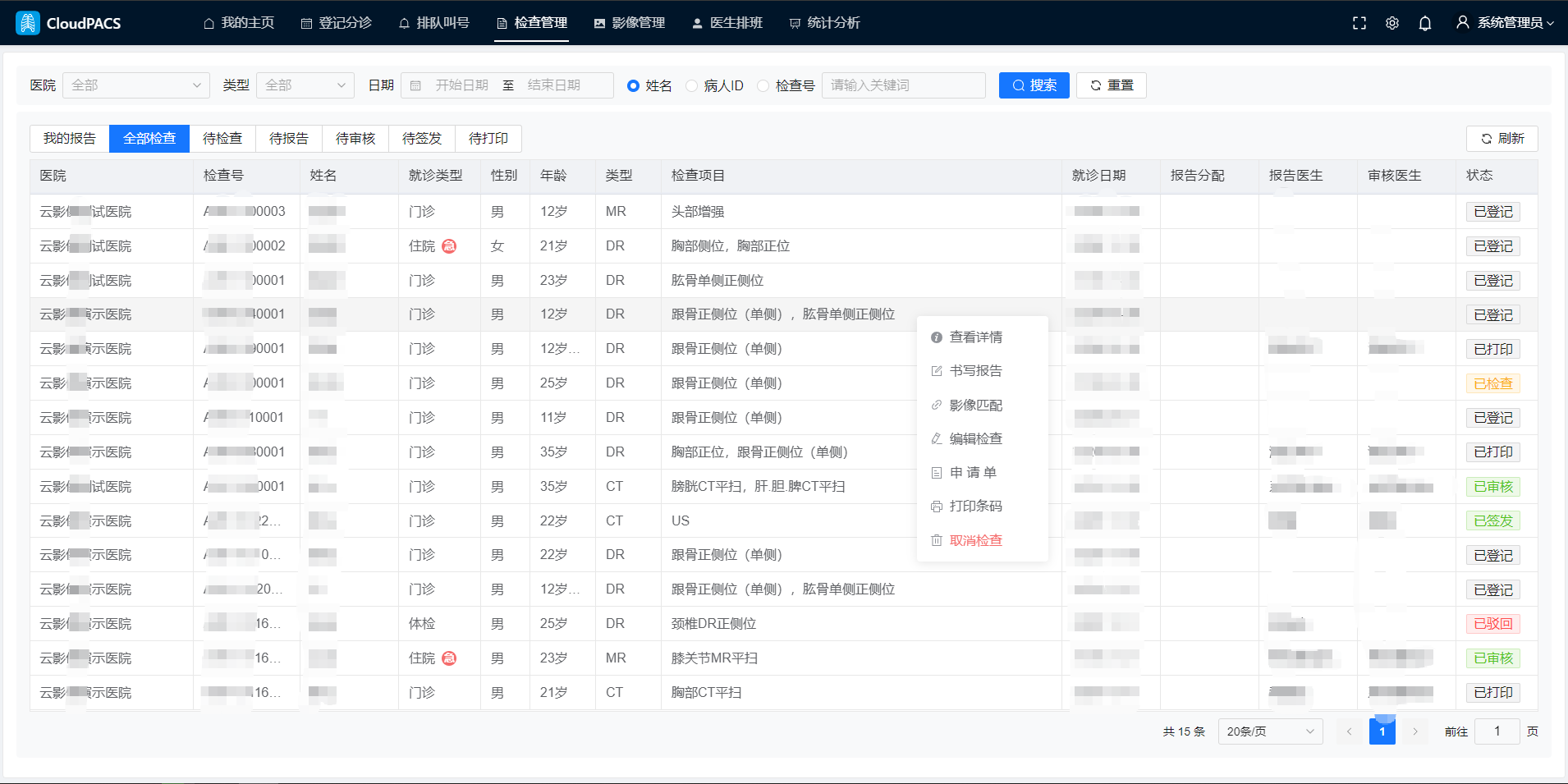This screenshot has width=1568, height=784.
Task: Open 影像管理 in the top navigation
Action: (x=630, y=23)
